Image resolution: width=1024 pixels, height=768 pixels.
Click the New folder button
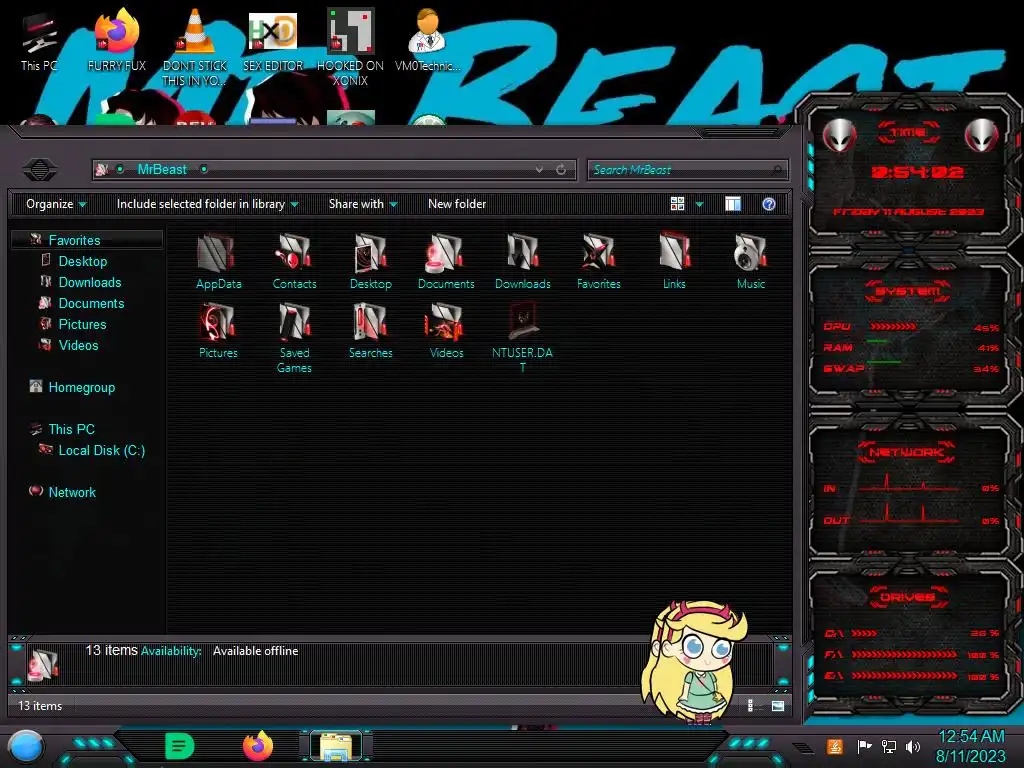pyautogui.click(x=457, y=204)
